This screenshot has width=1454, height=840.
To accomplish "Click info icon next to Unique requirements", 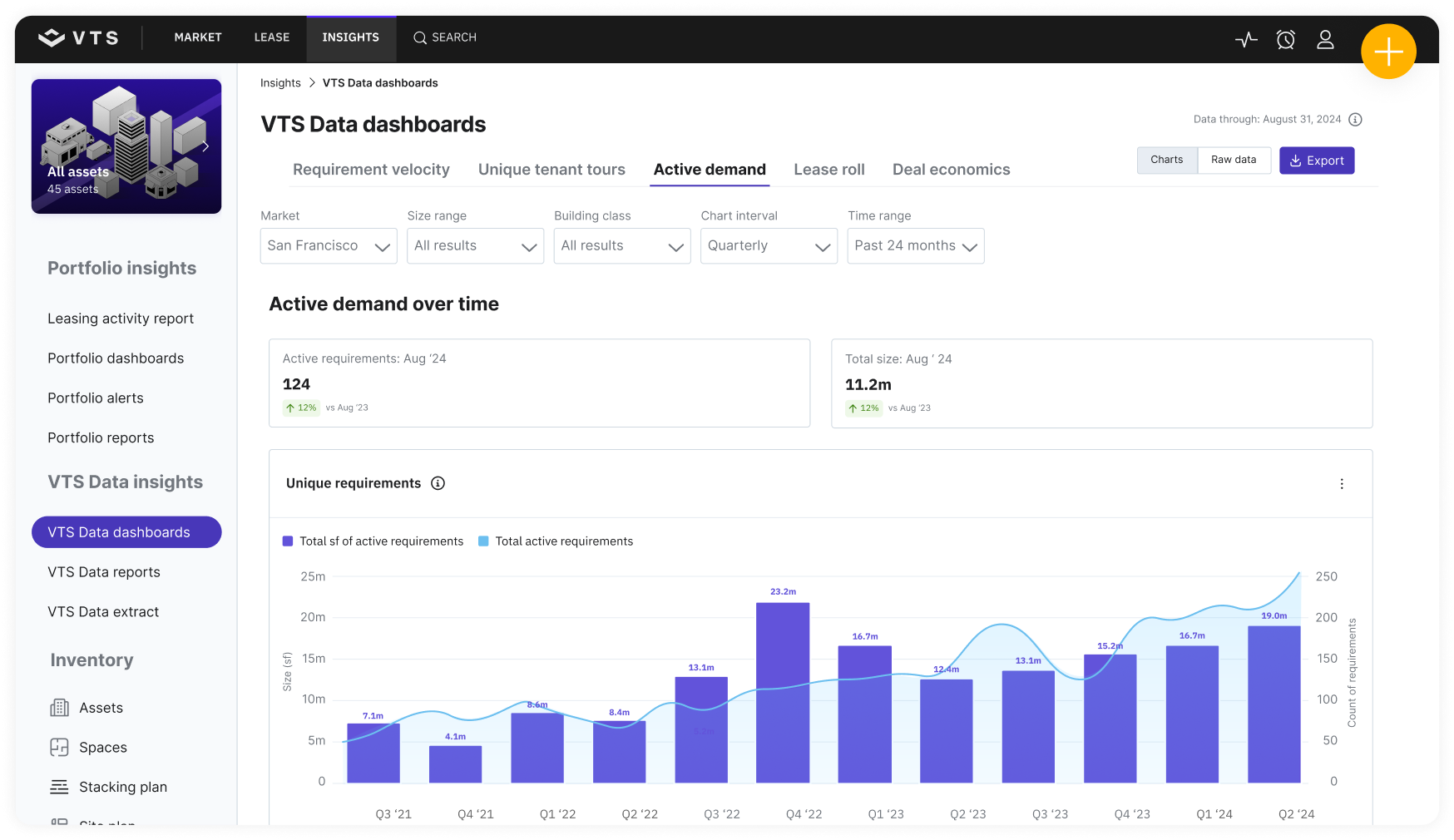I will pyautogui.click(x=438, y=483).
